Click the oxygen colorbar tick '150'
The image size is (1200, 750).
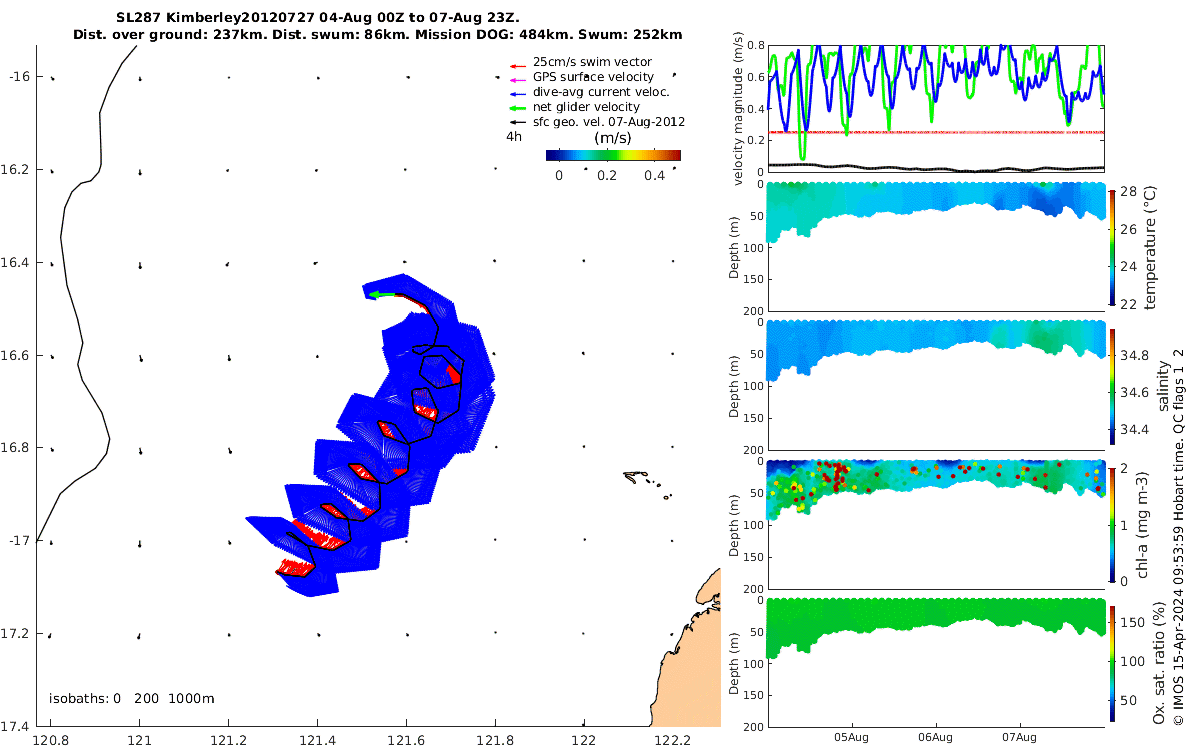pyautogui.click(x=1131, y=621)
